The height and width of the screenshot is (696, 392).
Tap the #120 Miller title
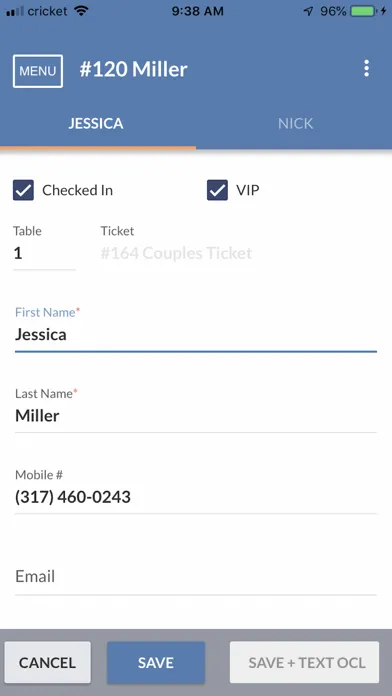pos(134,70)
